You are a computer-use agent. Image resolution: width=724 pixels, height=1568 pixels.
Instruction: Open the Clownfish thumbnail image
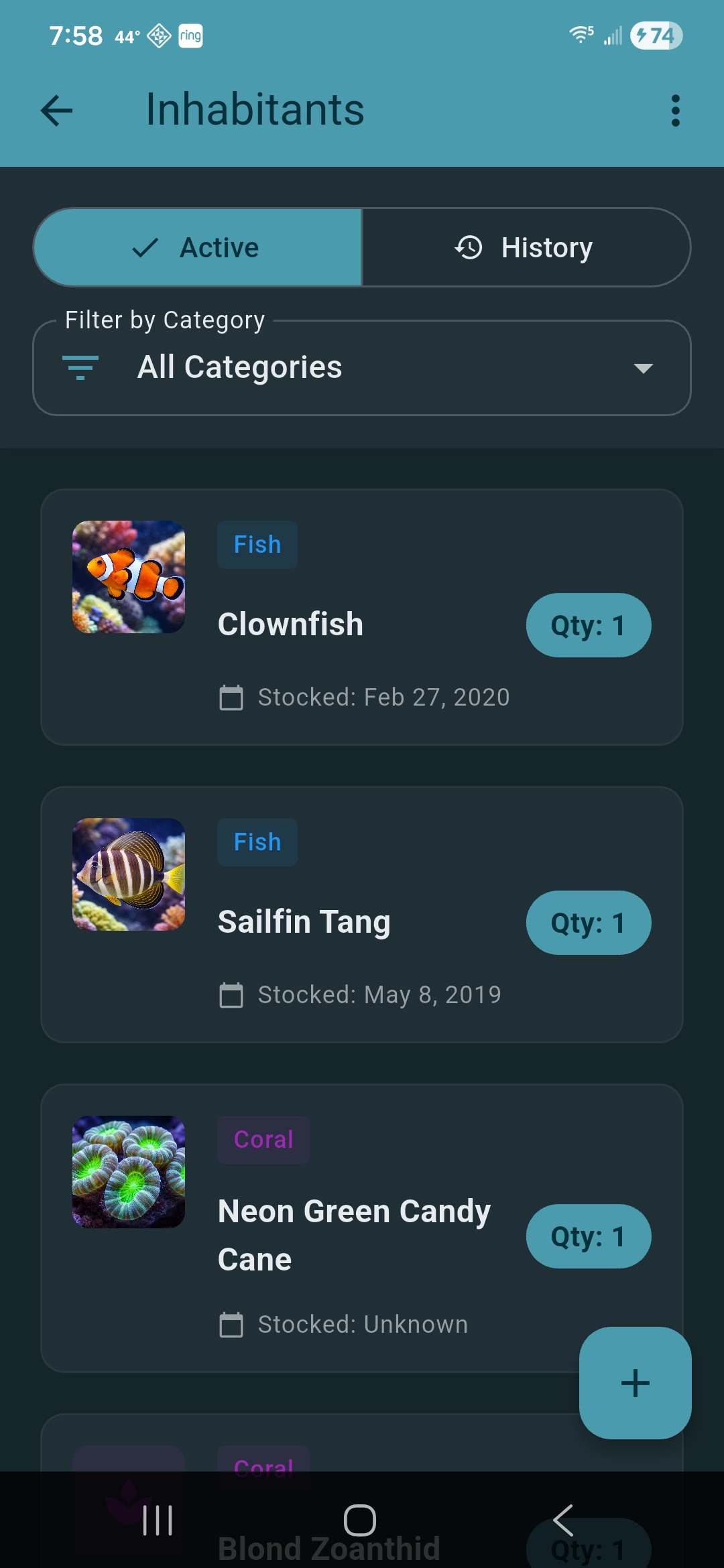coord(129,577)
